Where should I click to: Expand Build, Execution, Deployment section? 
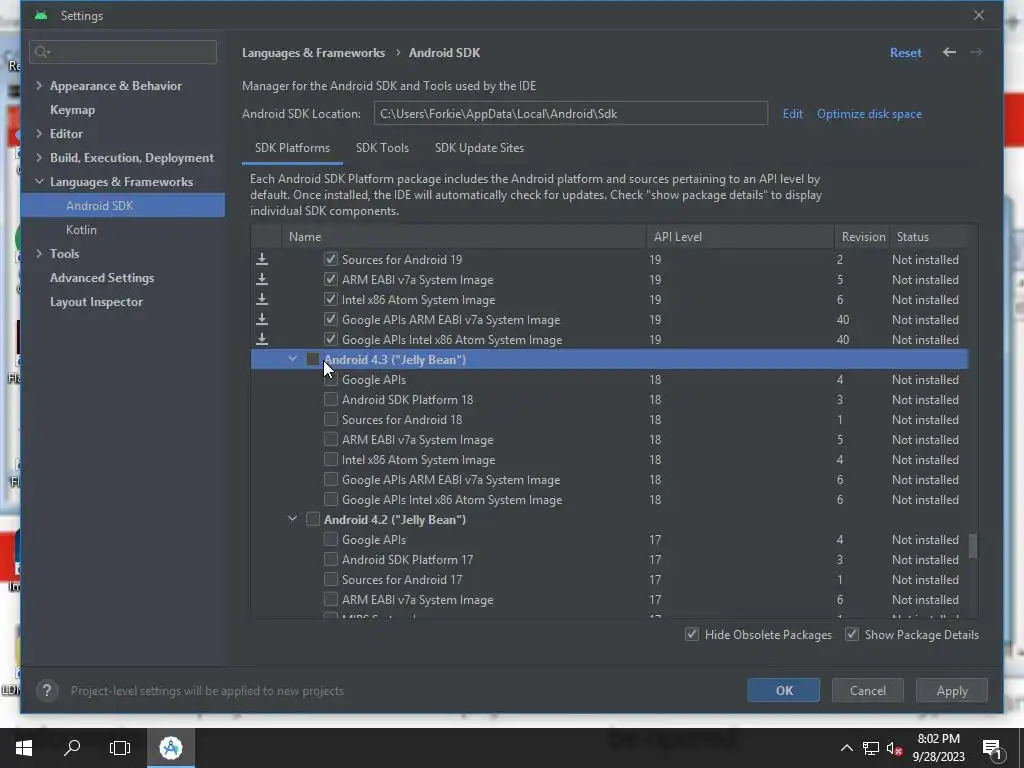pos(39,157)
